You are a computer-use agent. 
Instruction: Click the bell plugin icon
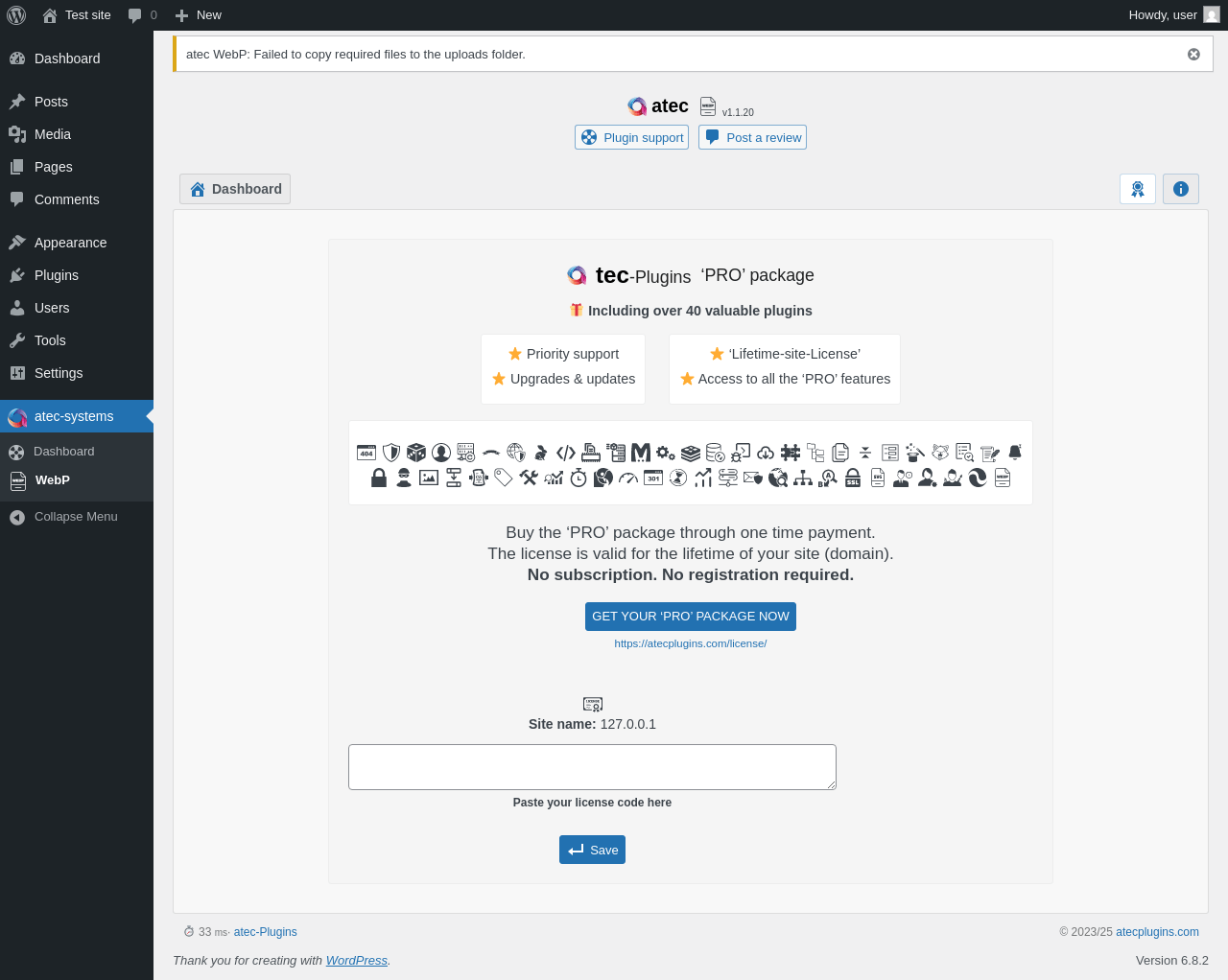click(x=1015, y=453)
